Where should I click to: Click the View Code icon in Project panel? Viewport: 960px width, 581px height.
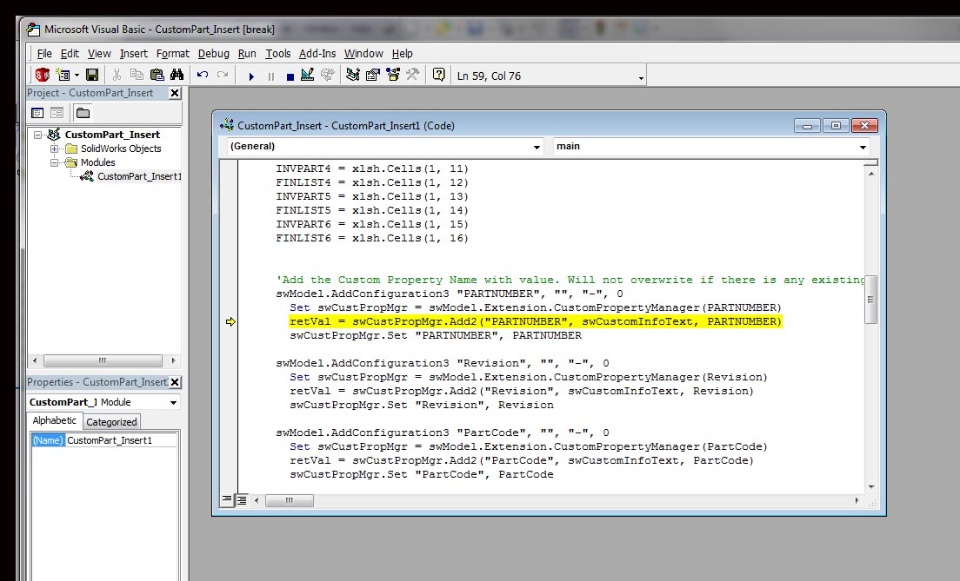coord(37,113)
